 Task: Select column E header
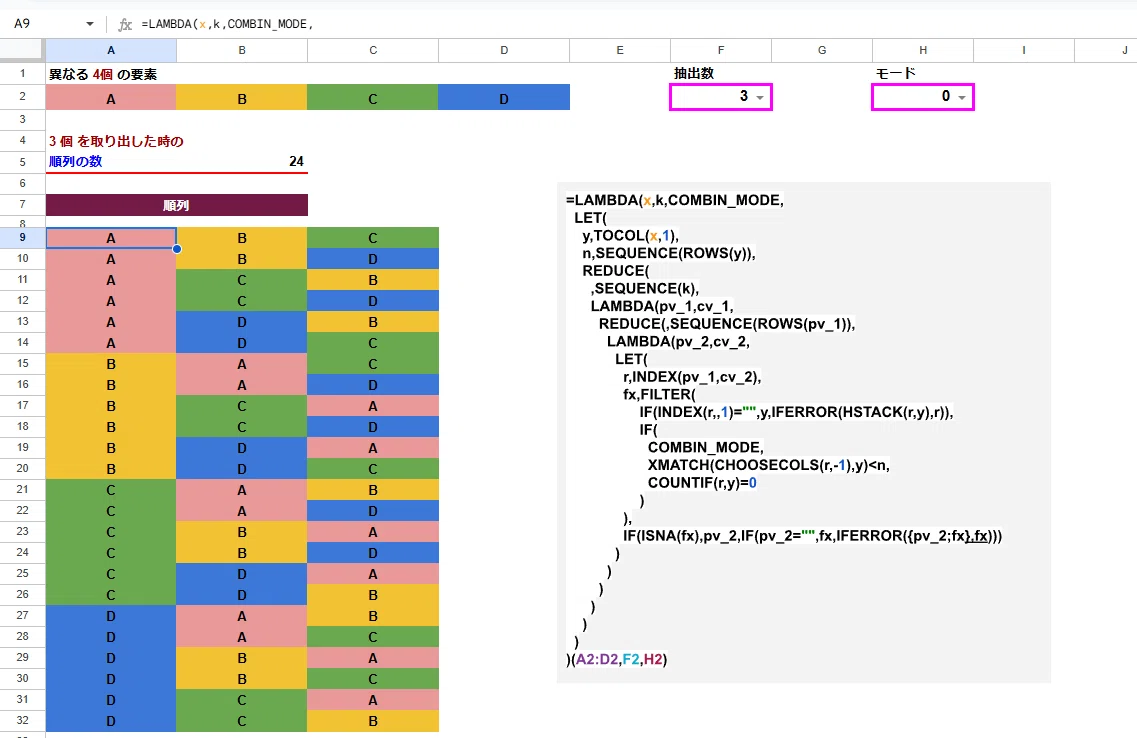(x=620, y=50)
